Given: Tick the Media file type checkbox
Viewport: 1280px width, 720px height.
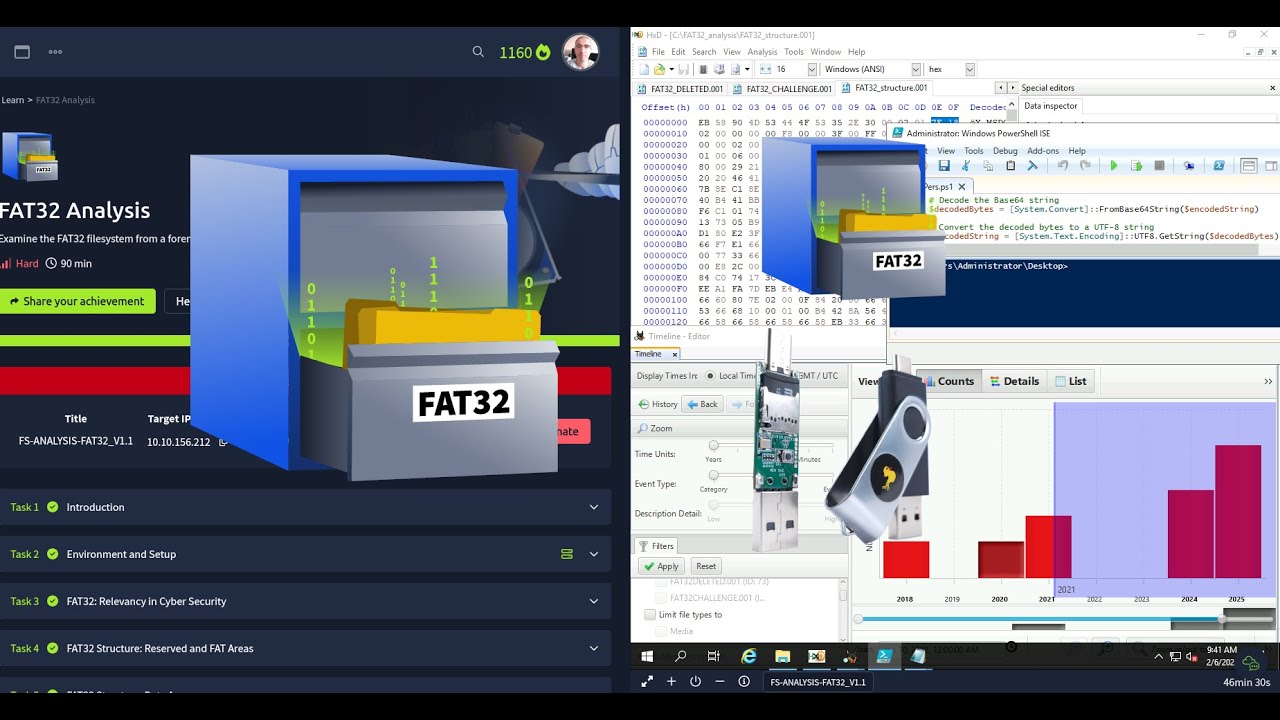Looking at the screenshot, I should point(661,632).
